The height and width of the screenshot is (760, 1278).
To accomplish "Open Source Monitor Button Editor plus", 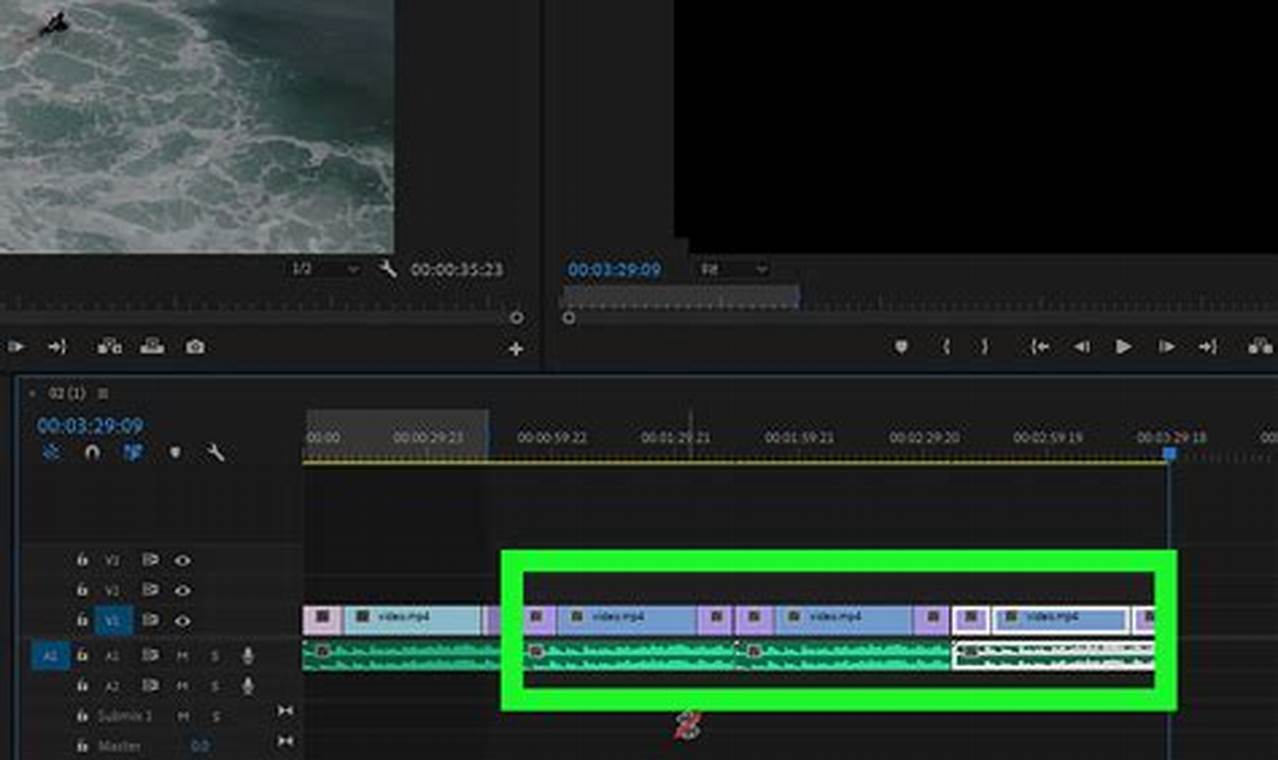I will pyautogui.click(x=516, y=349).
